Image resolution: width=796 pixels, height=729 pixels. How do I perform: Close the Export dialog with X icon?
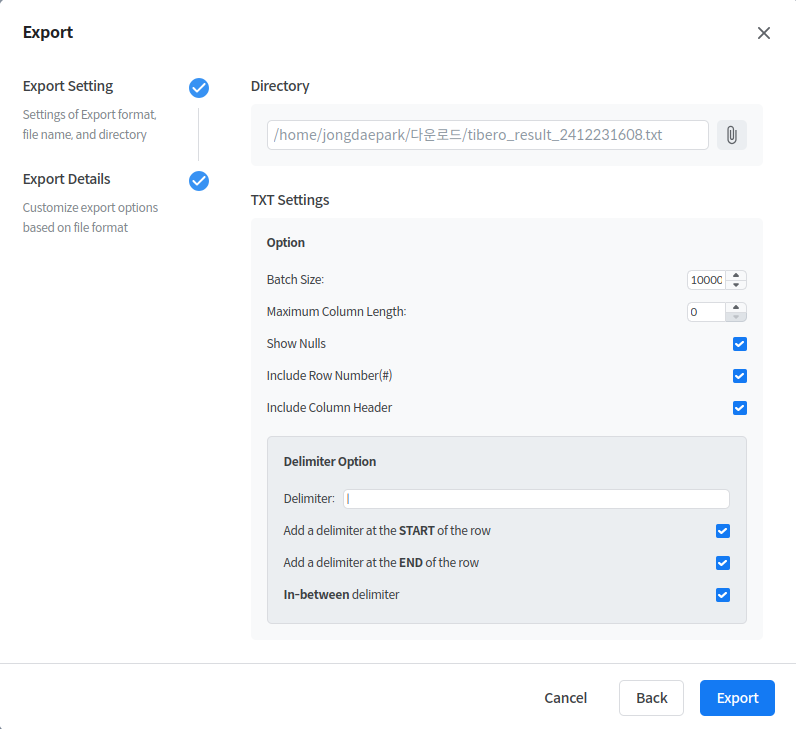[764, 33]
